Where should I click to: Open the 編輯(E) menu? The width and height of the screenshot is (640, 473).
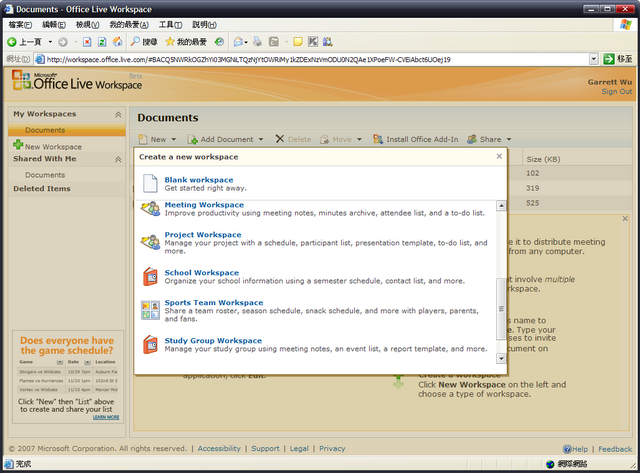[x=54, y=24]
